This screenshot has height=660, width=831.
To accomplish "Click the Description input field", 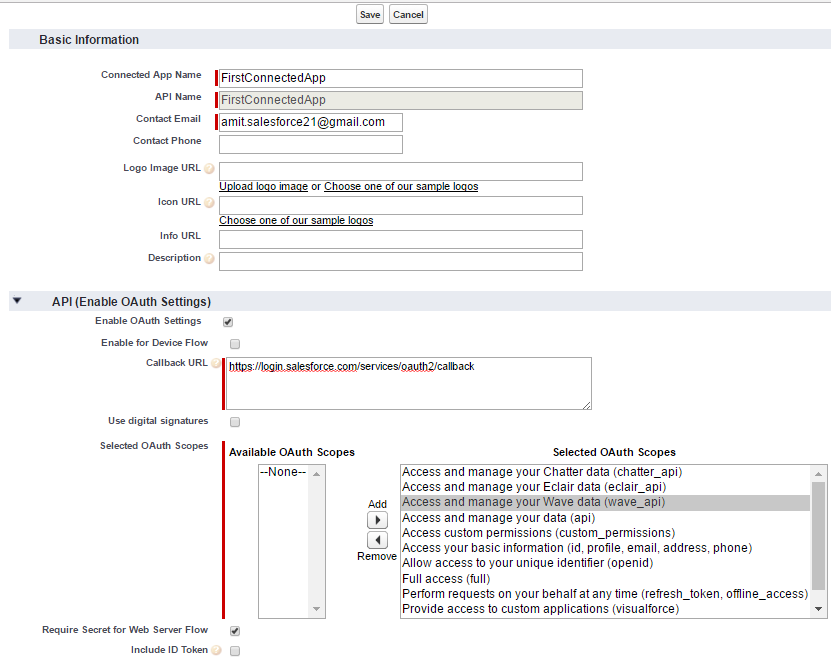I will pos(401,261).
